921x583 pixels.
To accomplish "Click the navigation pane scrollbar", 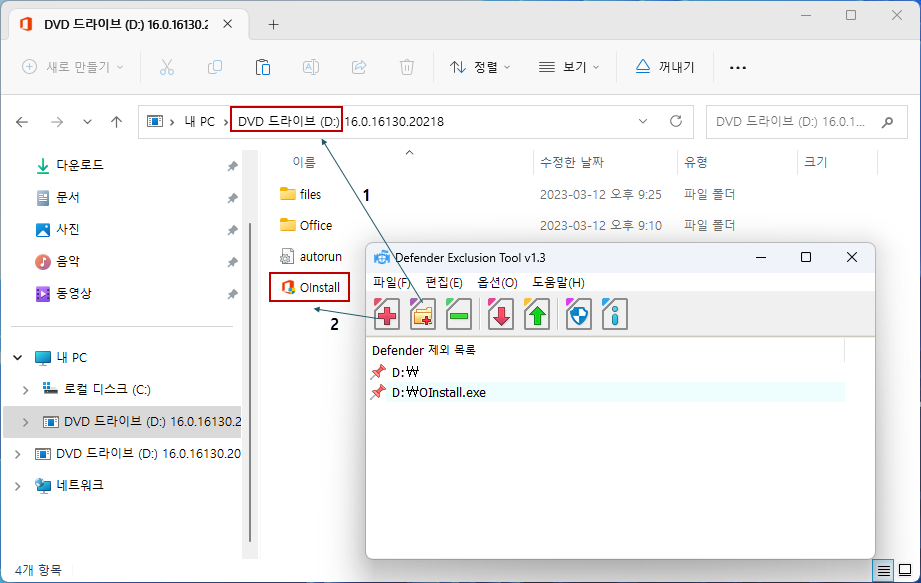I will point(250,382).
